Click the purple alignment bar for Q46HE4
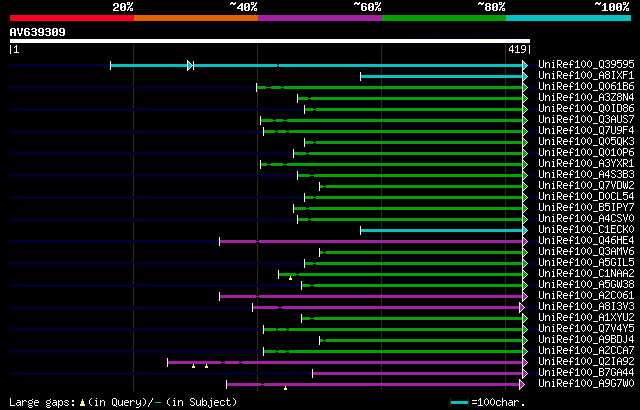The width and height of the screenshot is (640, 410). (371, 242)
